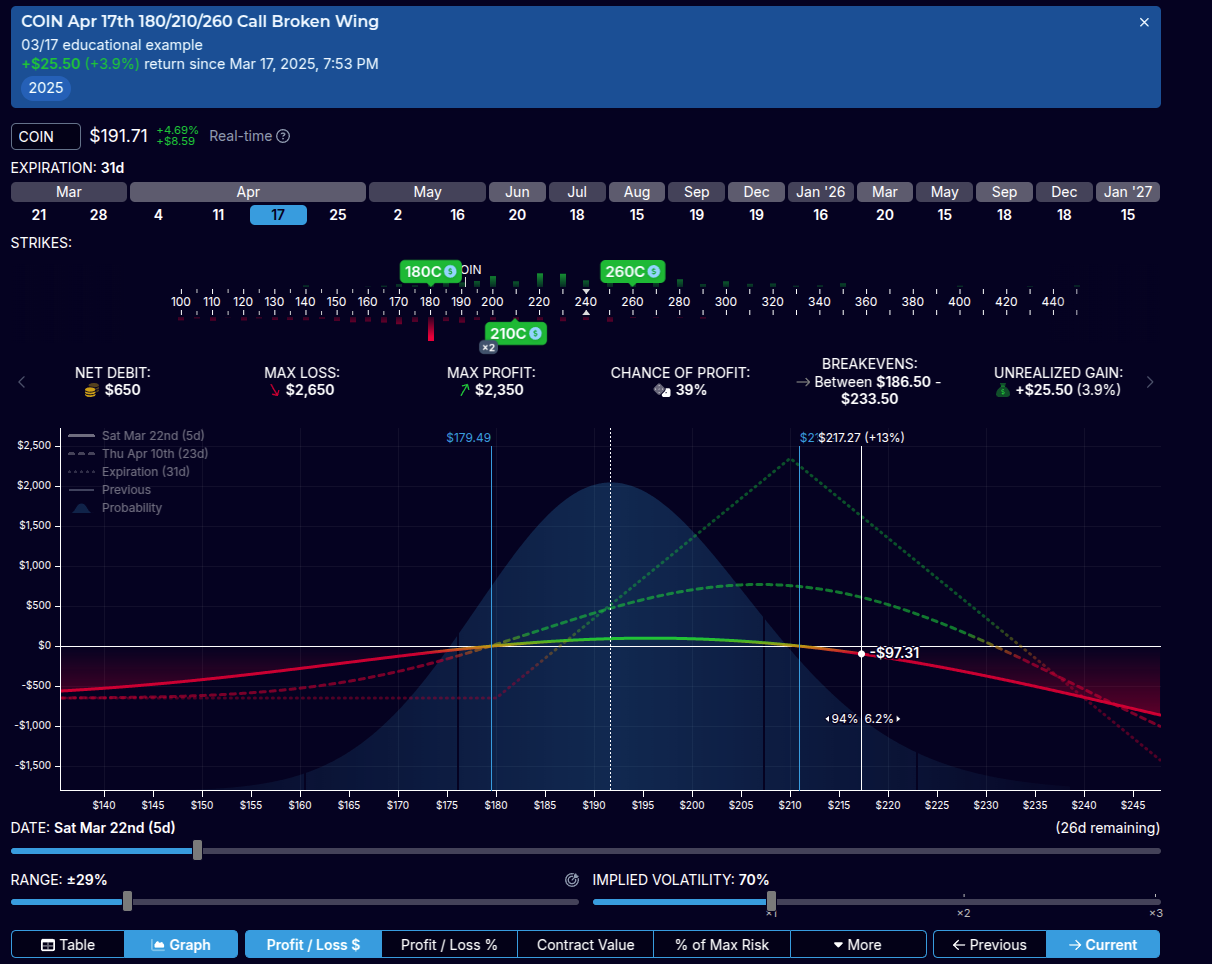Choose the Jun 20 expiration

517,215
